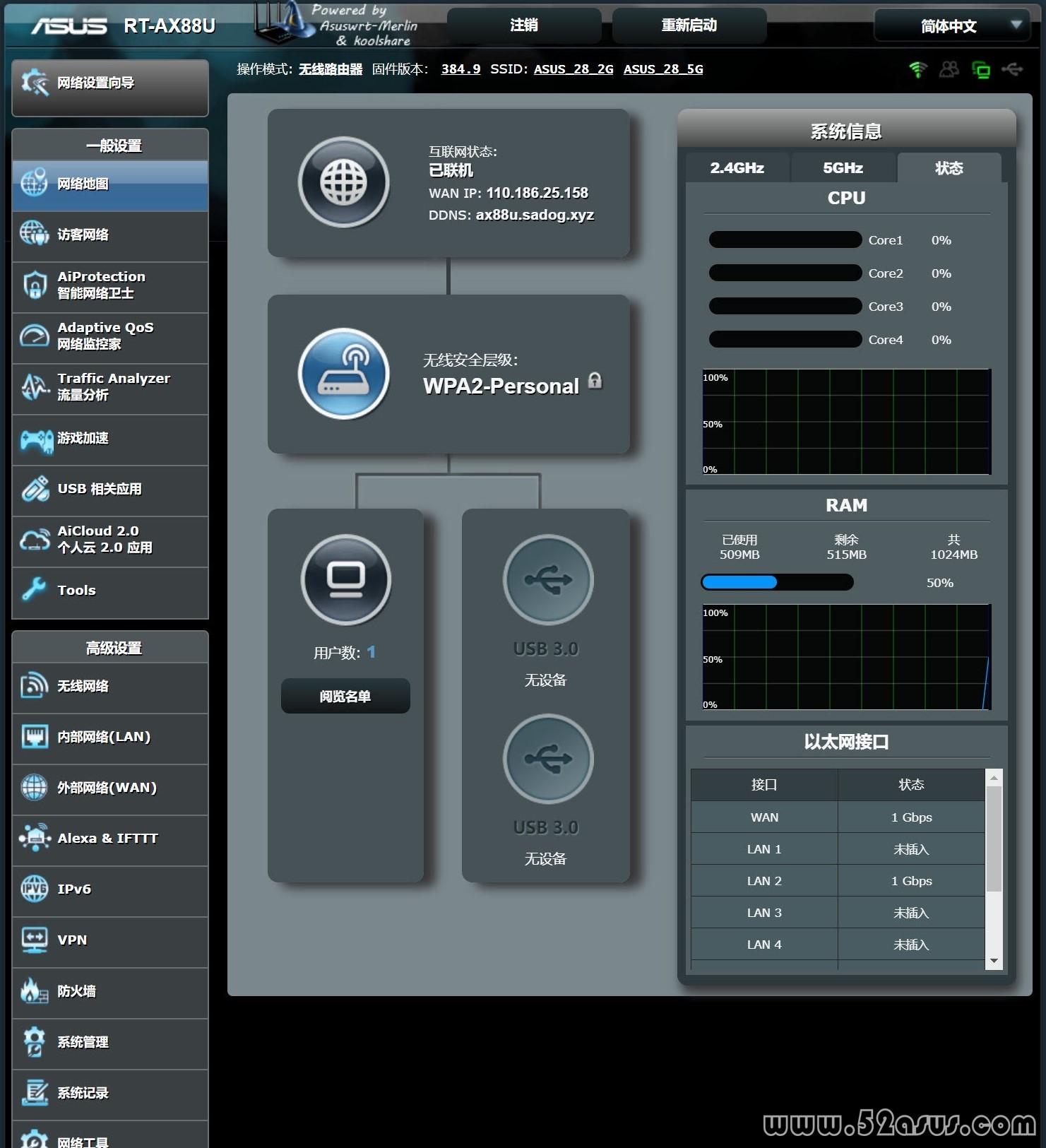Viewport: 1046px width, 1148px height.
Task: Click the lower USB 3.0 port icon
Action: point(548,759)
